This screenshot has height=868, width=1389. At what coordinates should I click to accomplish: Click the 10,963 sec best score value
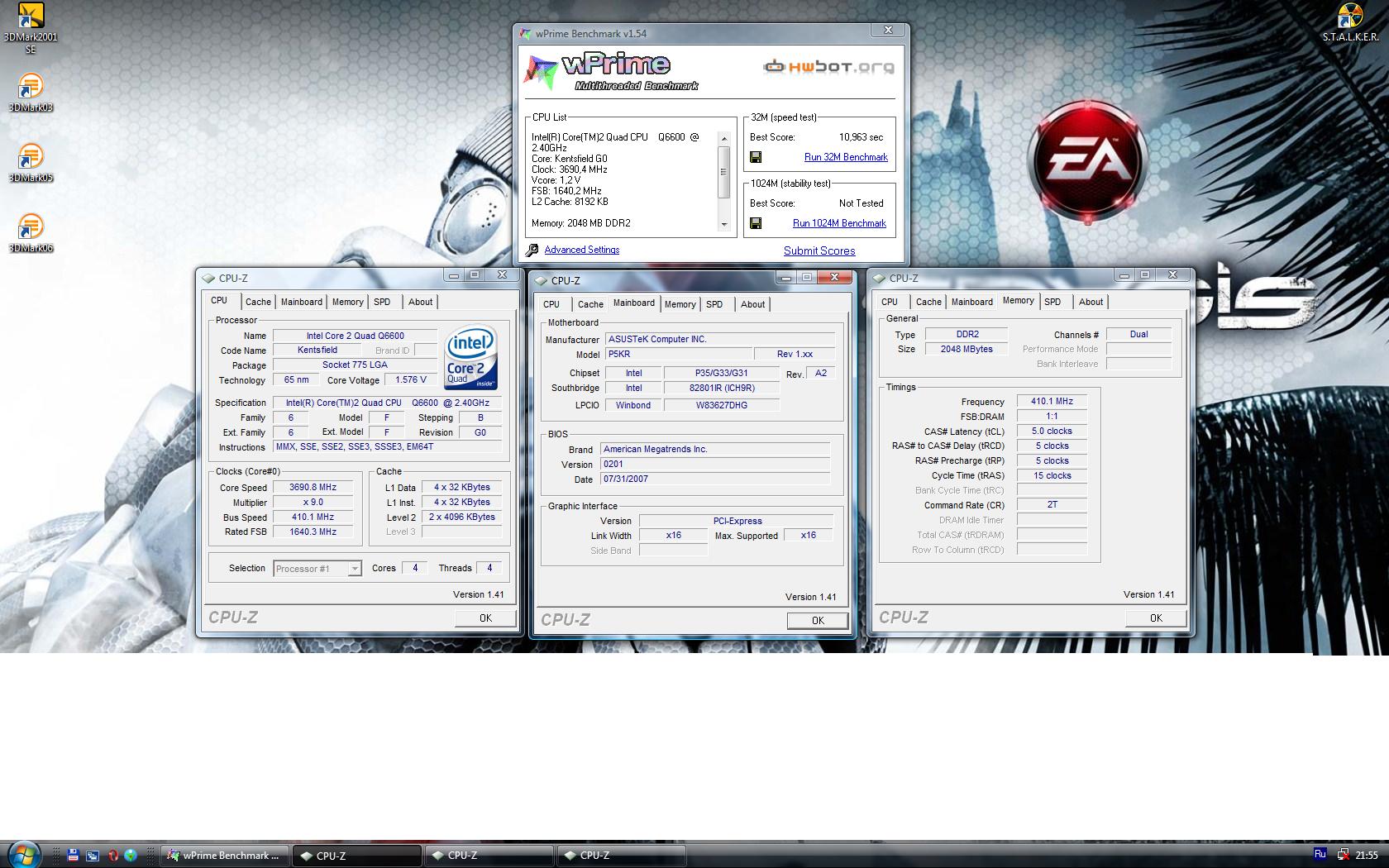(x=861, y=137)
